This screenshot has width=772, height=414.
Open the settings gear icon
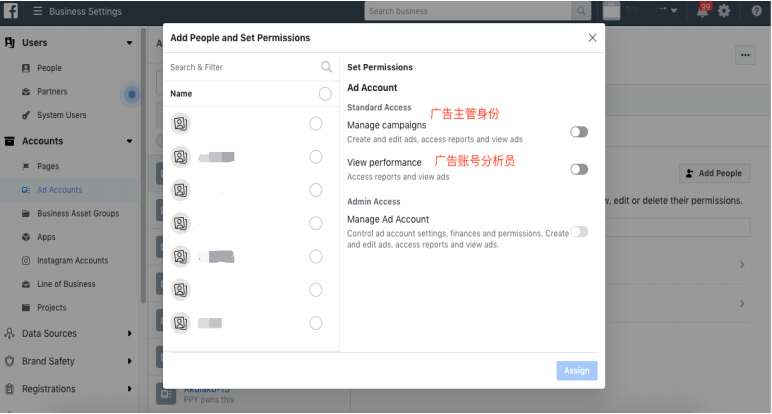click(x=724, y=11)
